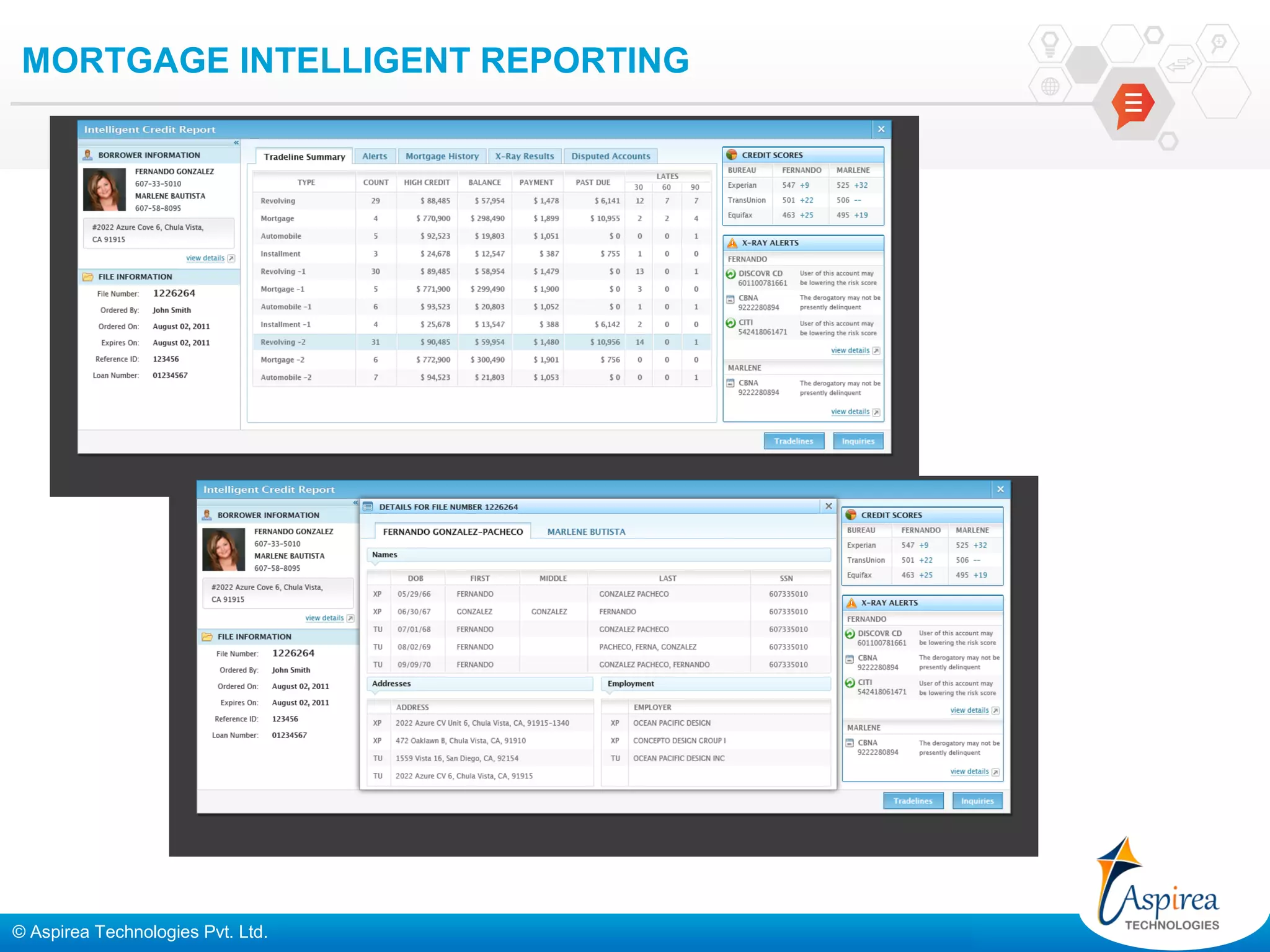Image resolution: width=1270 pixels, height=952 pixels.
Task: Select the MARLENE BUTISTA tab
Action: 586,532
